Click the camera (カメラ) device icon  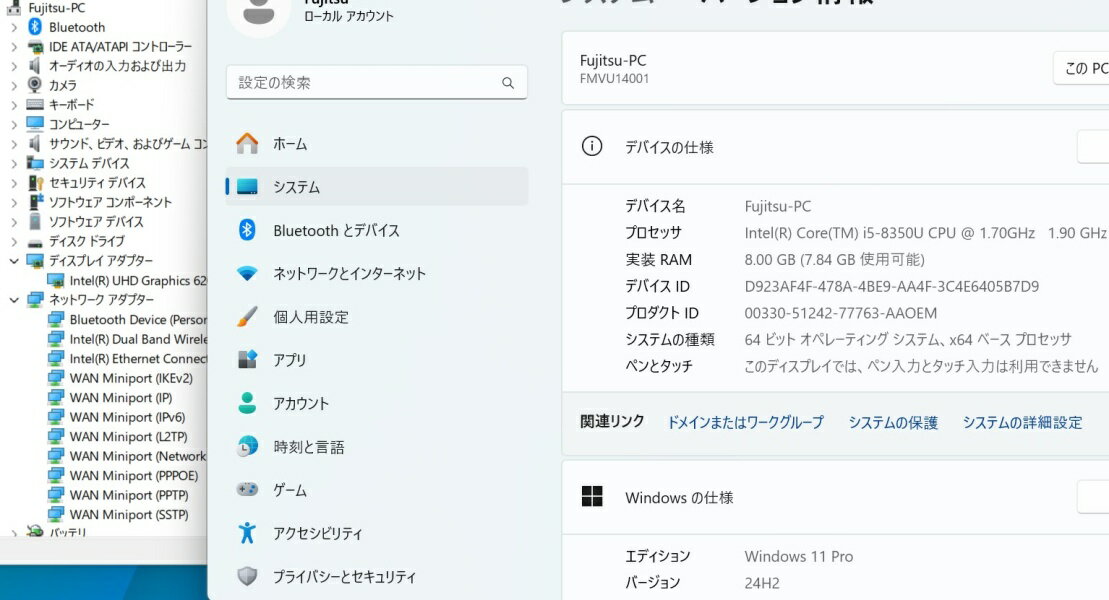35,85
